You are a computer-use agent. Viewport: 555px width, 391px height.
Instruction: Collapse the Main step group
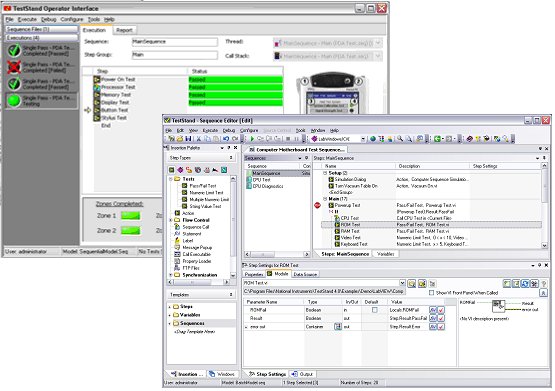(325, 199)
